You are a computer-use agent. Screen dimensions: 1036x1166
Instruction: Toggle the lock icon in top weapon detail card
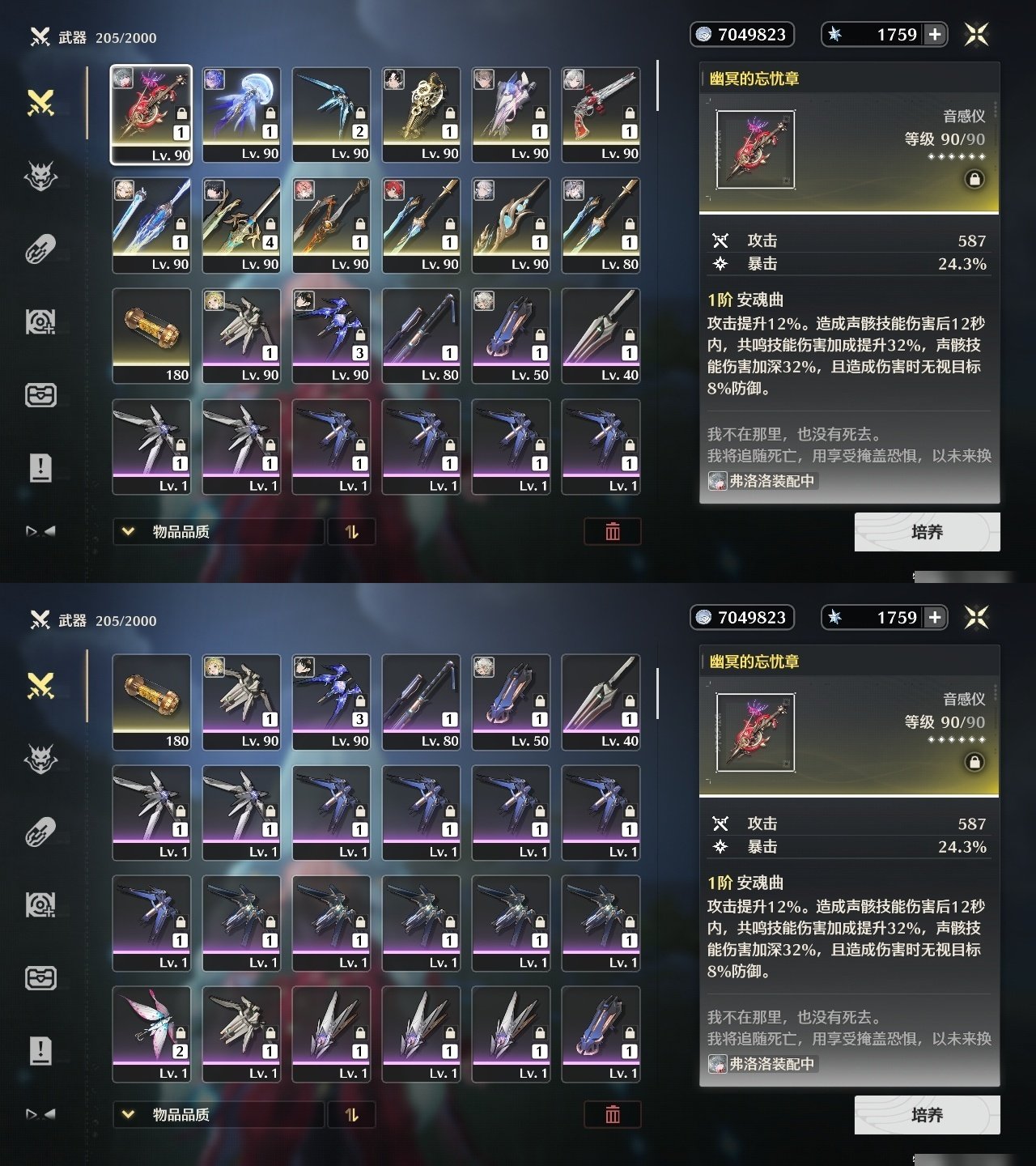(x=974, y=179)
